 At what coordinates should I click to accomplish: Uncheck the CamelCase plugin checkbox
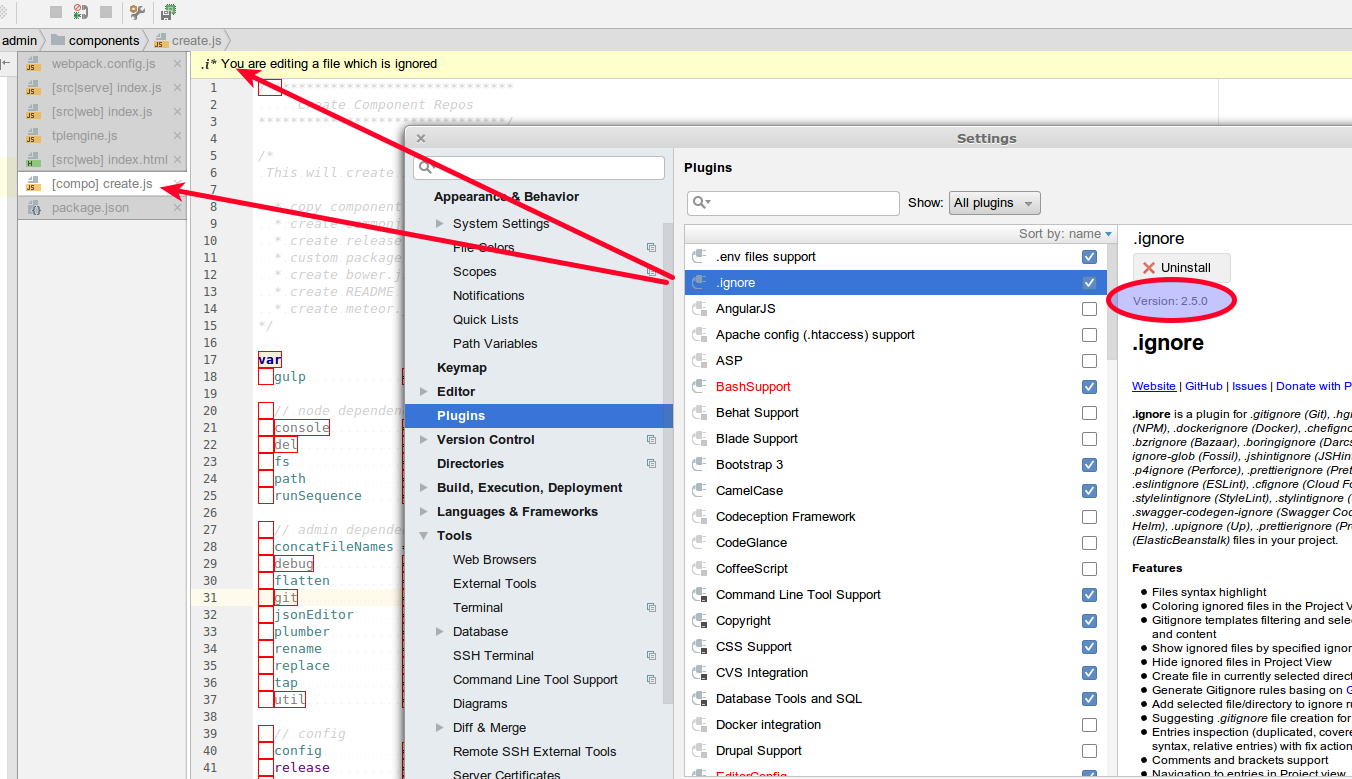click(1089, 491)
